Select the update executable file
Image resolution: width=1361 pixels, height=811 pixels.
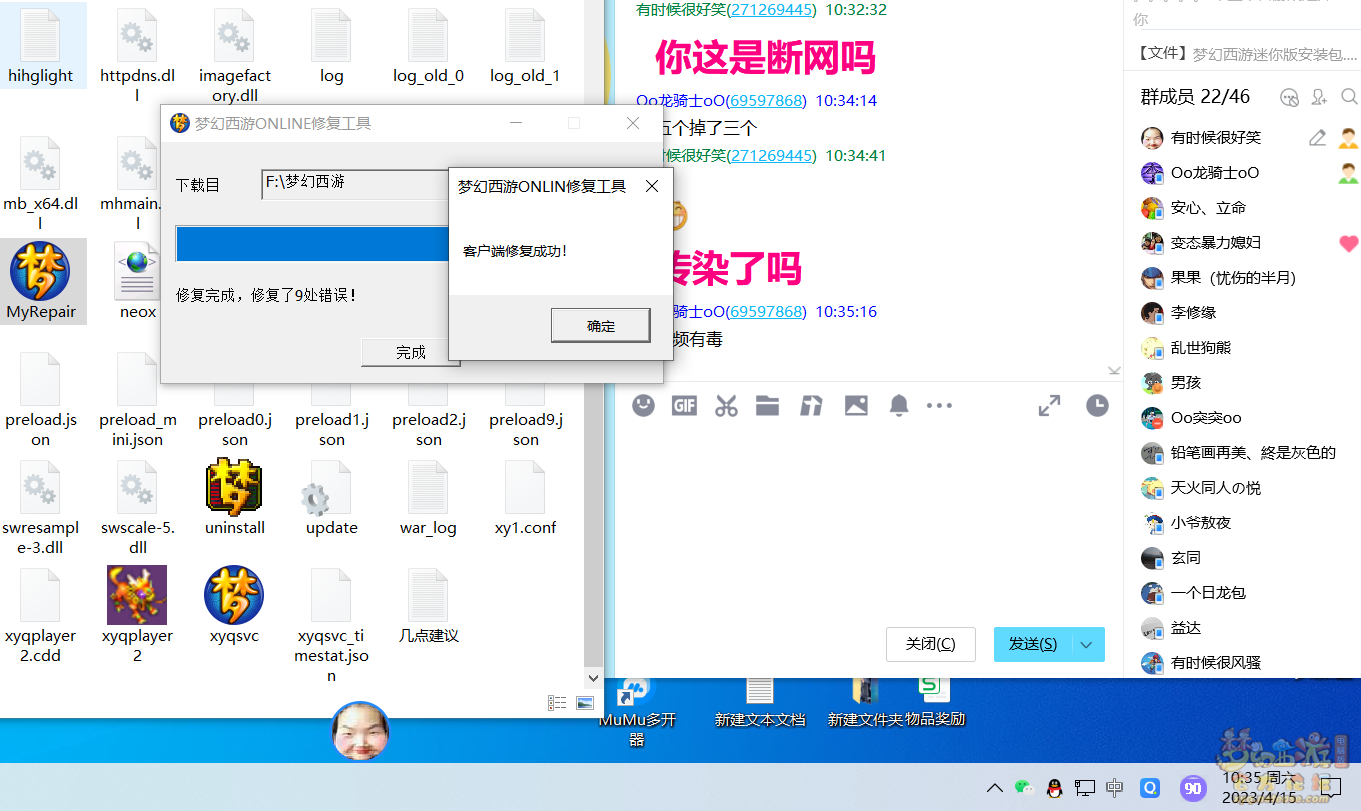point(332,497)
